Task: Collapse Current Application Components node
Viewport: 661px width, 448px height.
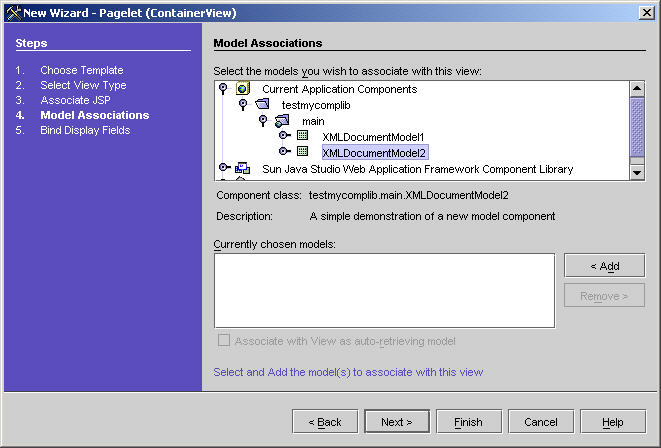Action: 223,88
